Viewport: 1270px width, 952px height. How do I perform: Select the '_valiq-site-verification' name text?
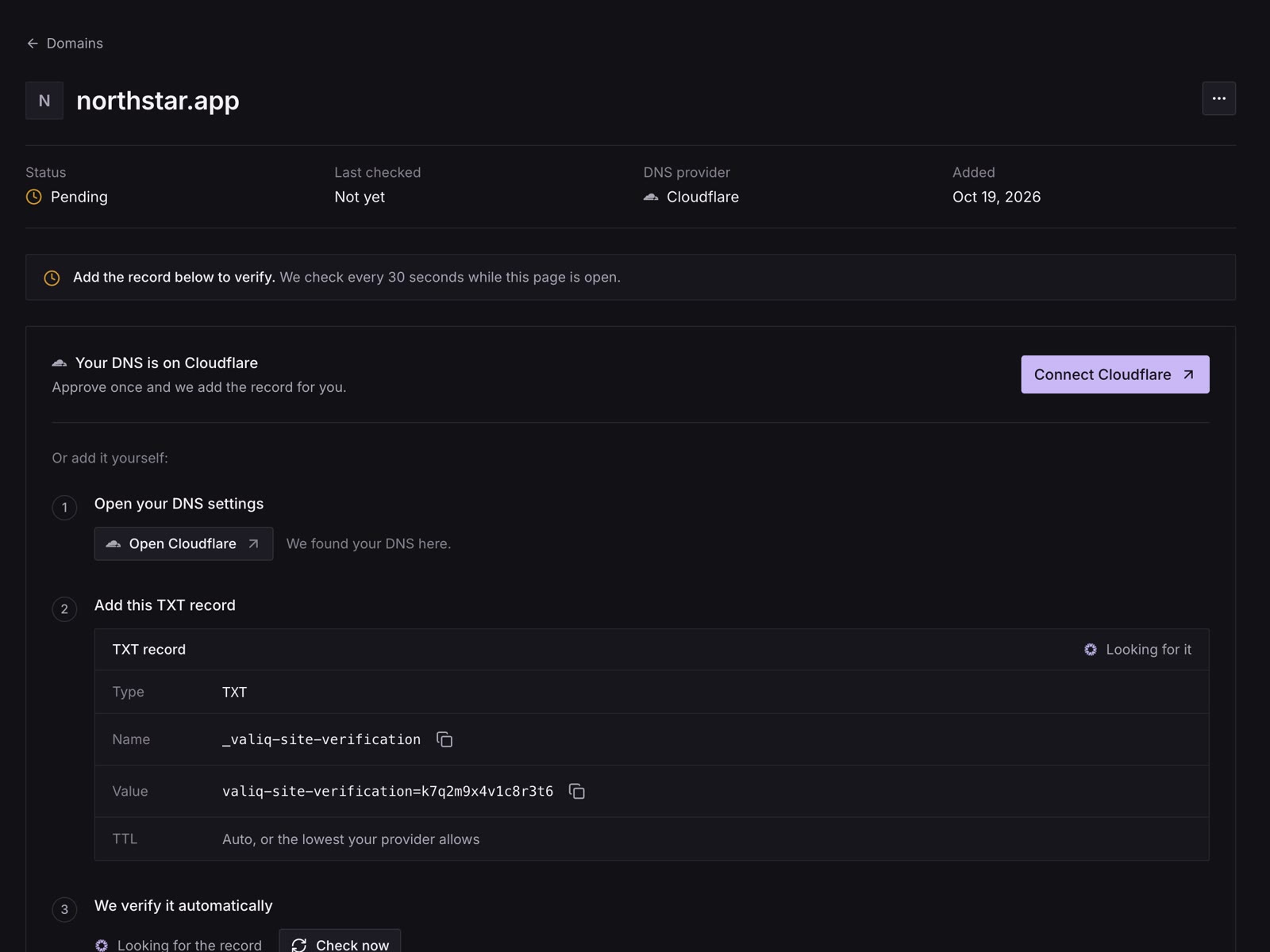(x=321, y=739)
